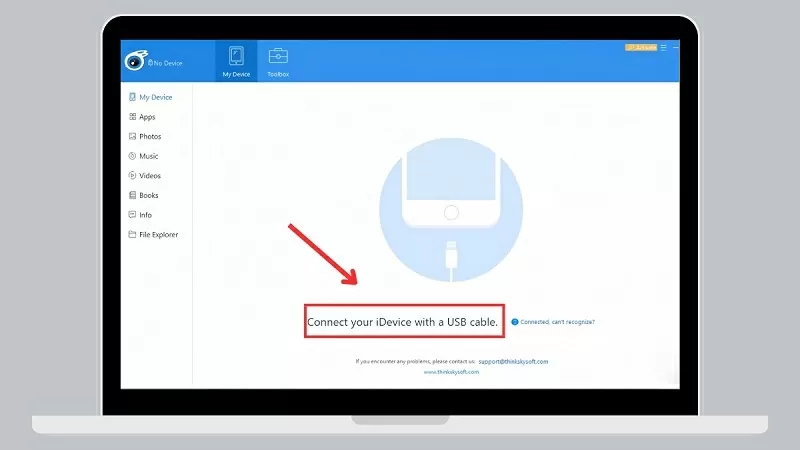Click the support@thinkskysoft.com email link
The width and height of the screenshot is (800, 450).
[x=513, y=361]
